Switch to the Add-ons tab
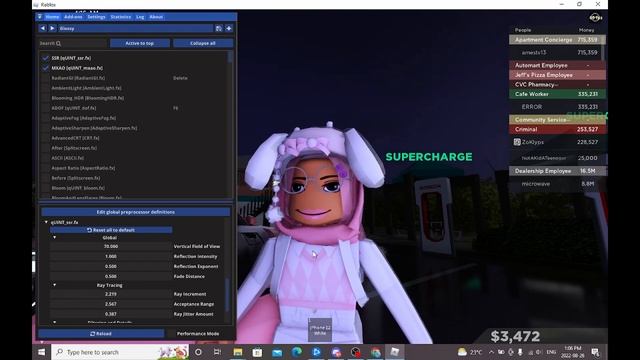 (x=73, y=17)
